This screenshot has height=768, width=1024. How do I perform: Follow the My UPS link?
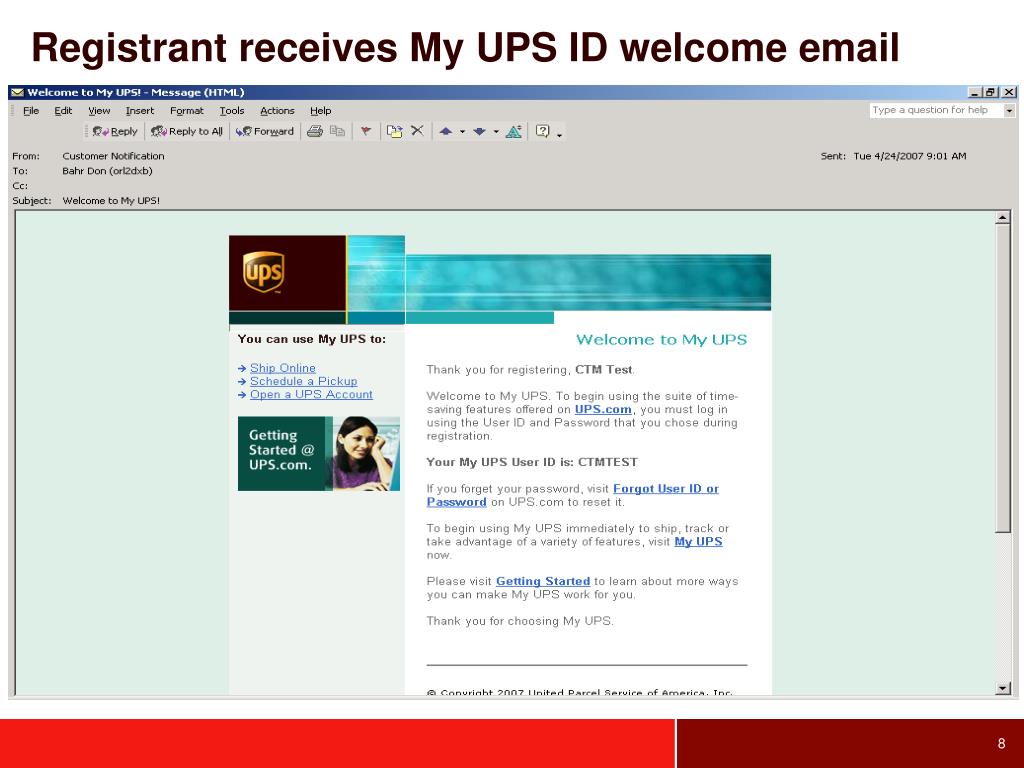pos(698,541)
